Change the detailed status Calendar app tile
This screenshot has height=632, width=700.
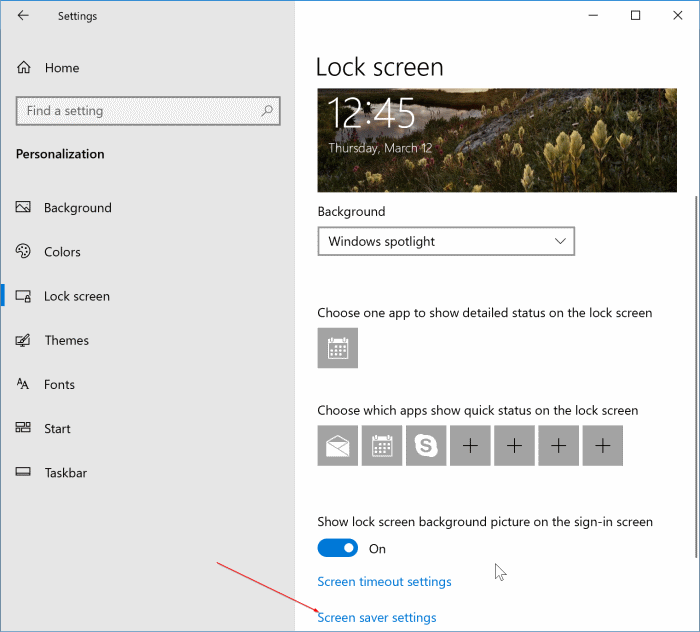tap(338, 348)
